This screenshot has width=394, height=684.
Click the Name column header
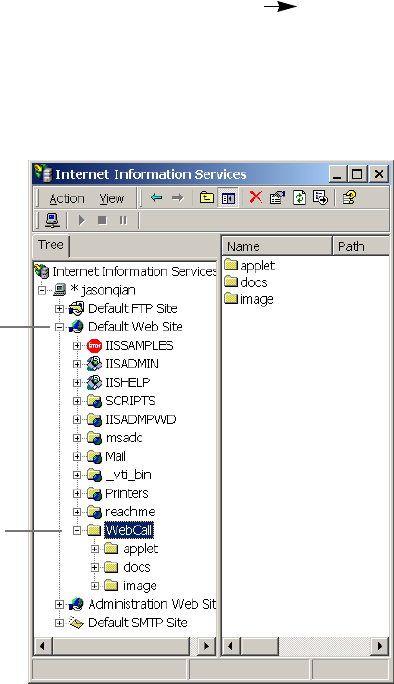[278, 246]
